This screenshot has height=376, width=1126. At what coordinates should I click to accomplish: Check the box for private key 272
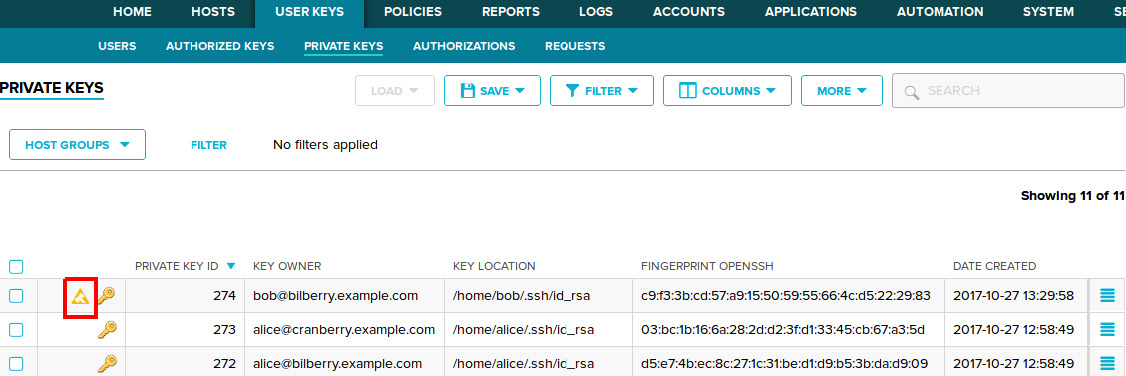(16, 363)
